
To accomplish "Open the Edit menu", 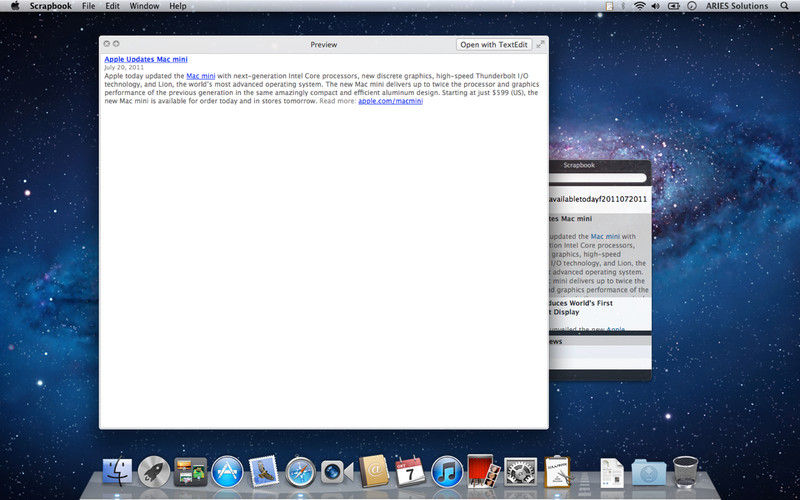I will [112, 6].
